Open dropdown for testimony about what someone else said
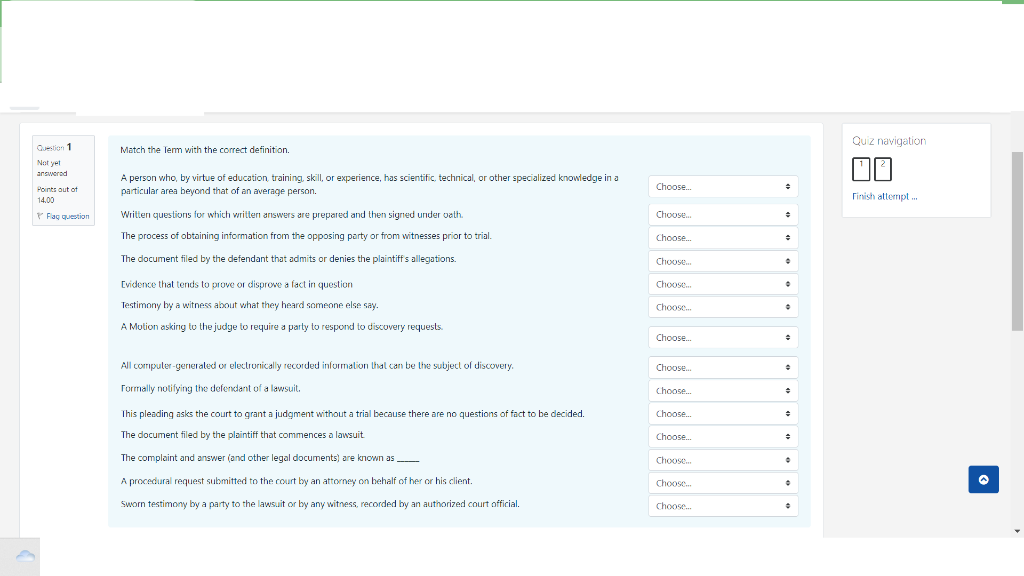This screenshot has height=576, width=1024. coord(723,307)
